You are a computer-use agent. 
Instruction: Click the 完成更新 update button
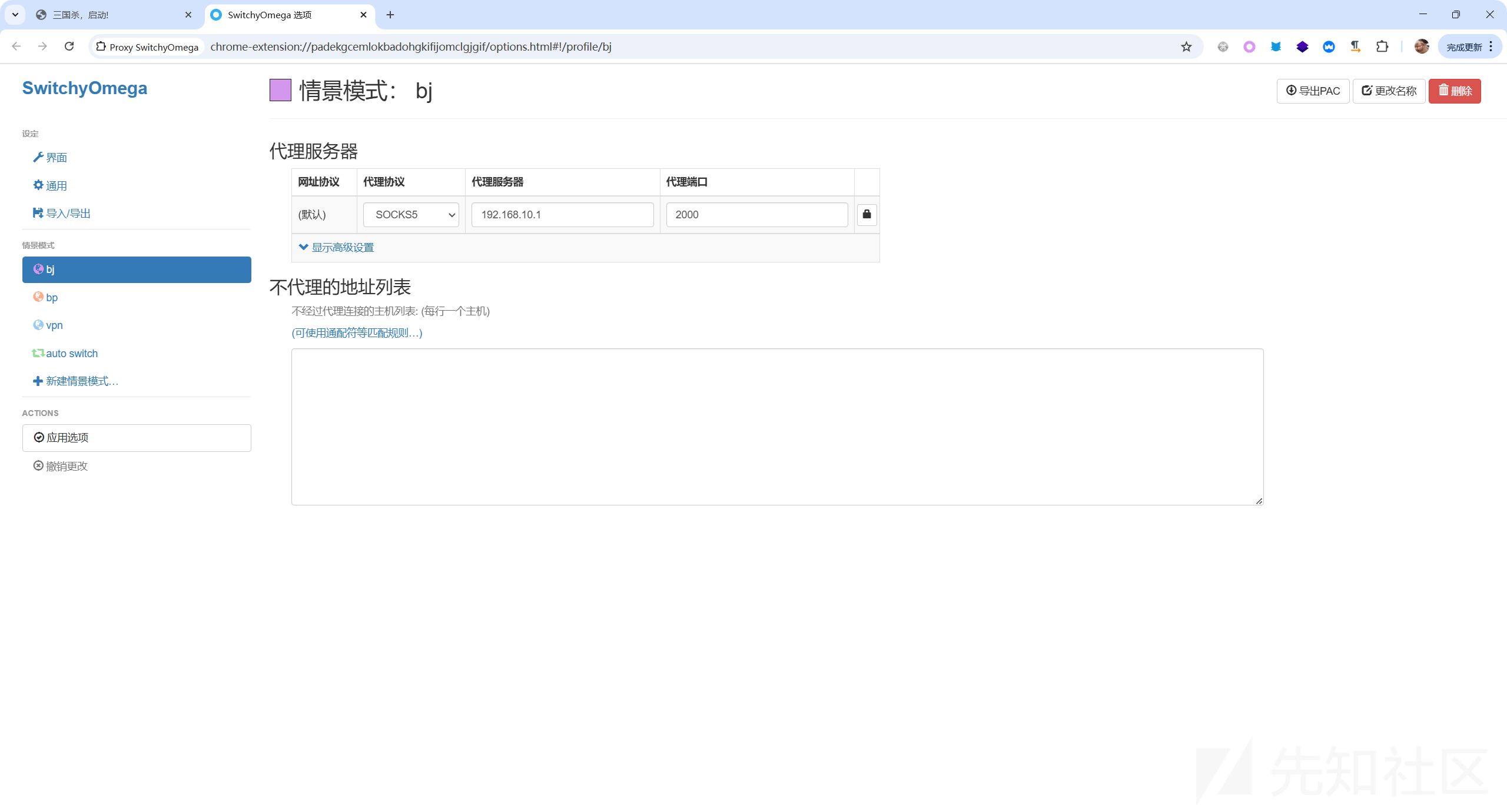coord(1463,47)
